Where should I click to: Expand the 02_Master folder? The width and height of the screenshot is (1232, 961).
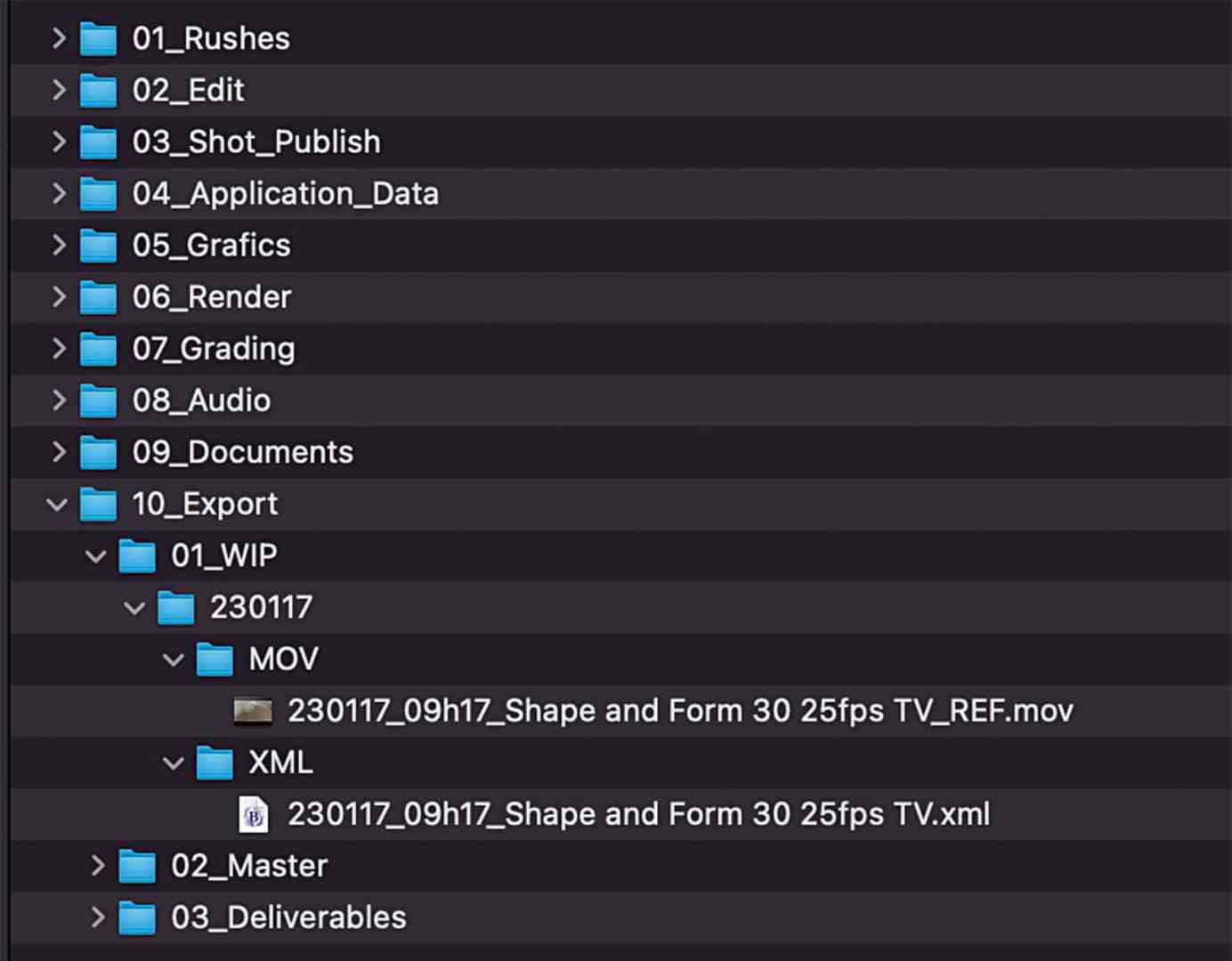pos(96,866)
